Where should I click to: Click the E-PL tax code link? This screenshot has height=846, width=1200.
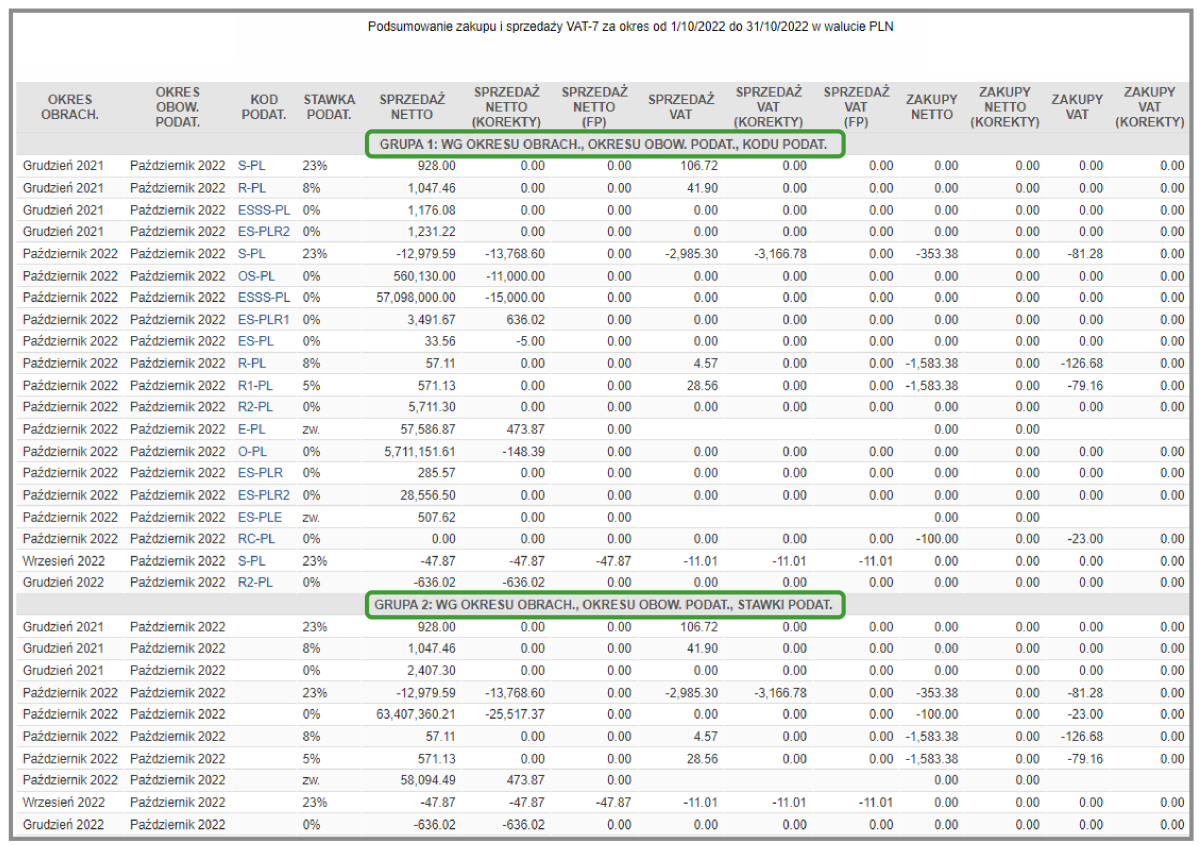252,430
